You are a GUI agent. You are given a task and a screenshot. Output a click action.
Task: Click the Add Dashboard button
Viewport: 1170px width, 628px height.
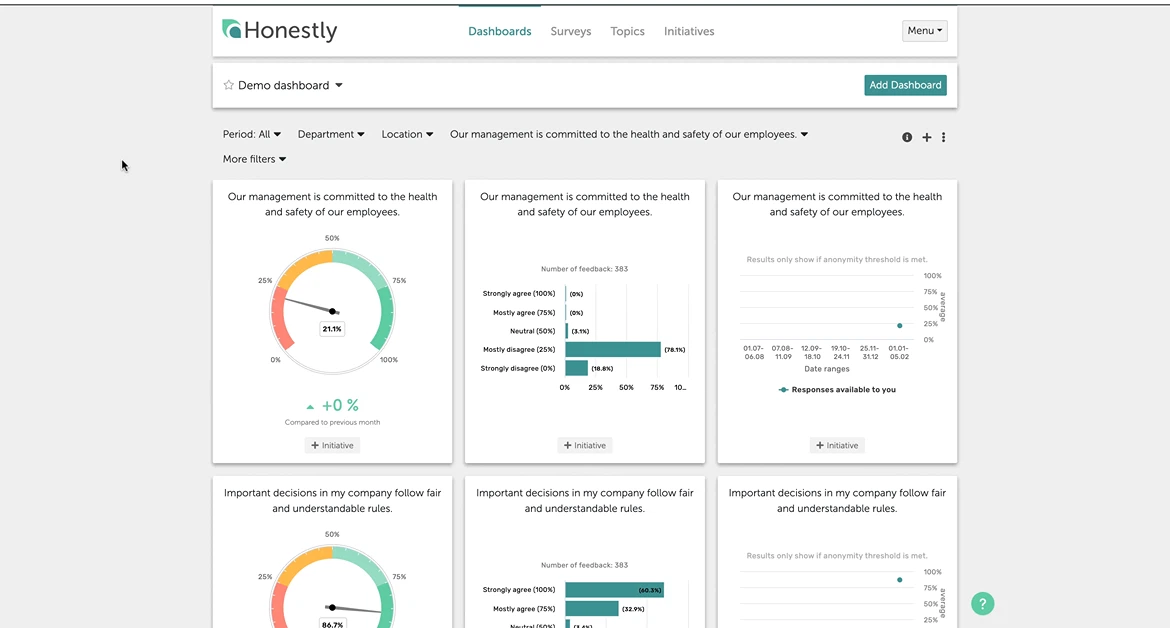click(905, 85)
